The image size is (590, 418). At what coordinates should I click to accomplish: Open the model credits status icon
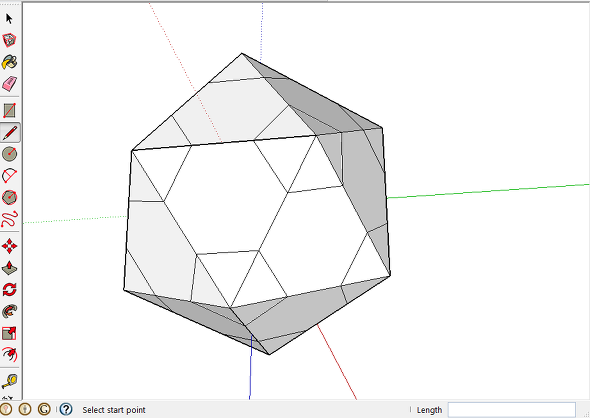tap(25, 409)
